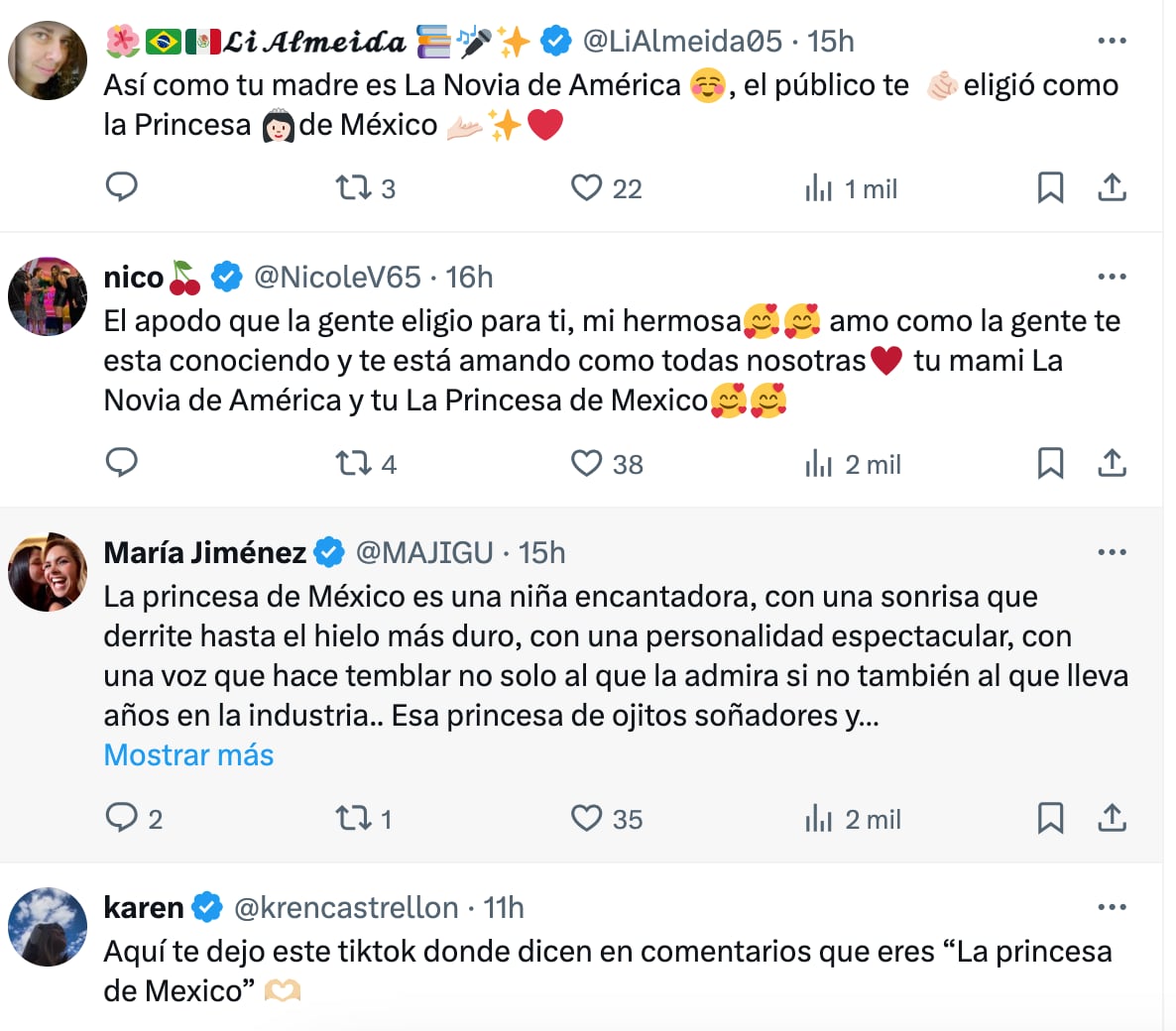Viewport: 1176px width, 1031px height.
Task: Open options menu on María Jiménez's tweet
Action: tap(1113, 551)
